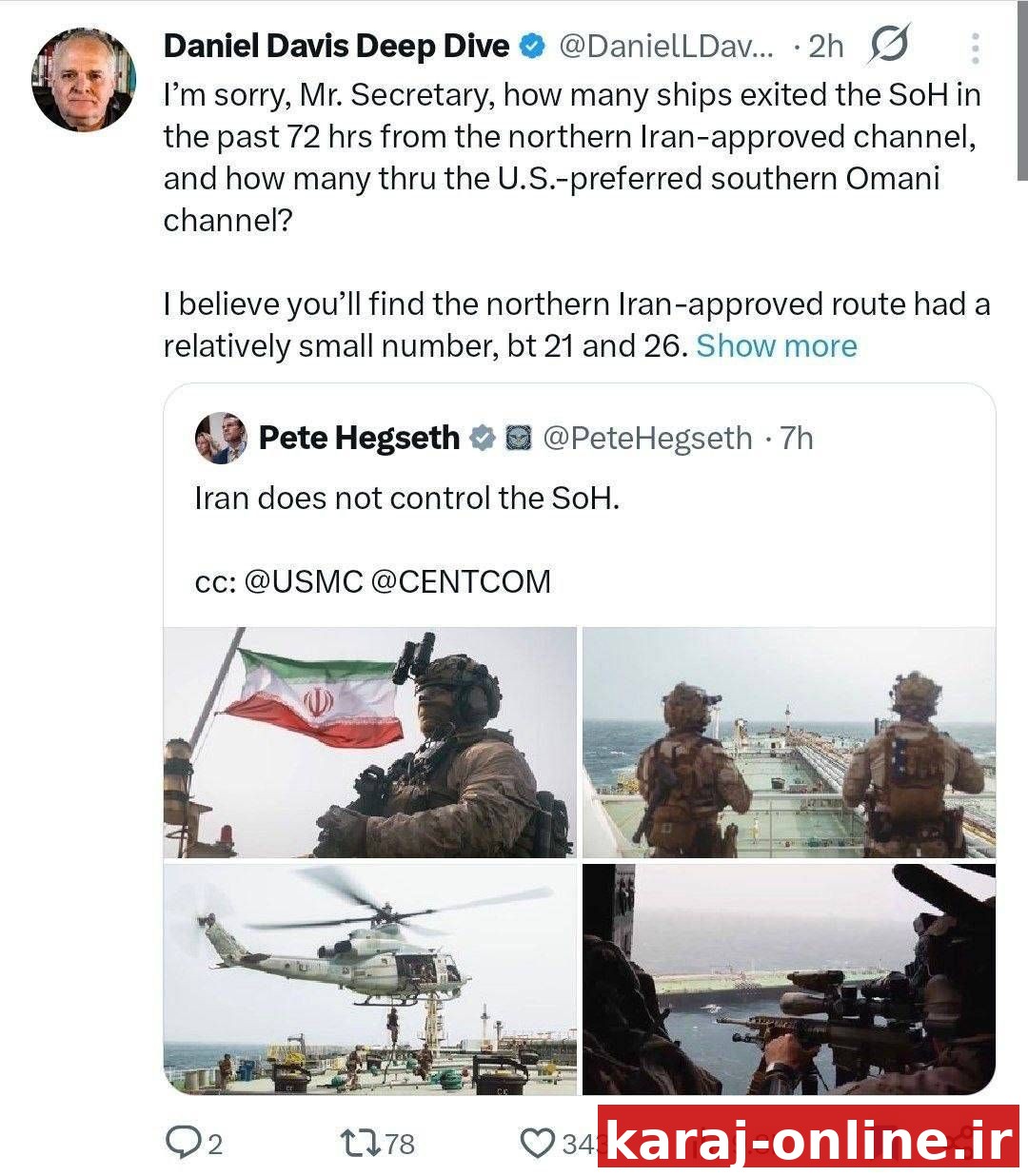View the Iranian flag soldier photo

[x=370, y=742]
